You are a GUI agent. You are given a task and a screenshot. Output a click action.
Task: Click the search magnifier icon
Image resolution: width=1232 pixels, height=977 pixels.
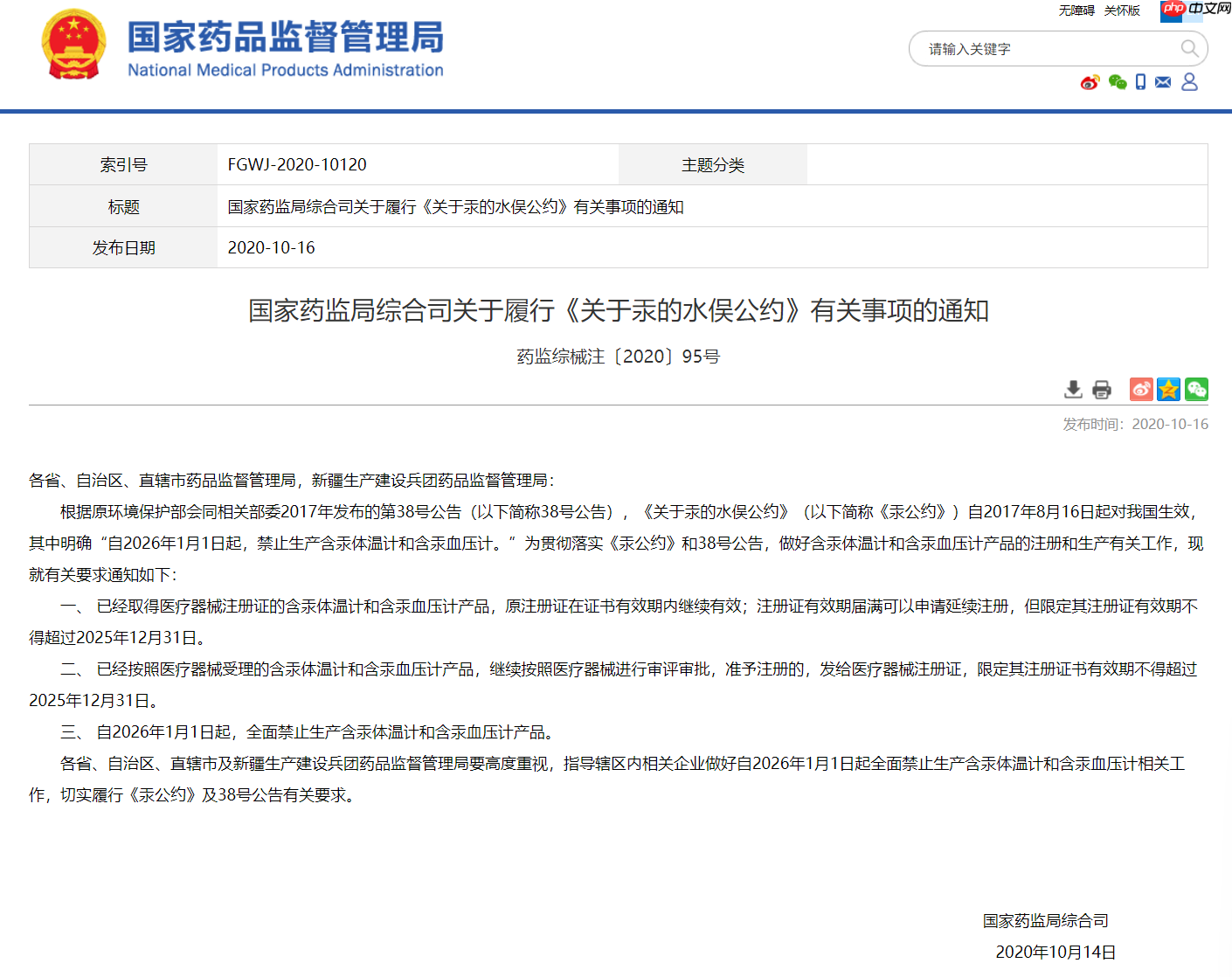click(x=1188, y=49)
